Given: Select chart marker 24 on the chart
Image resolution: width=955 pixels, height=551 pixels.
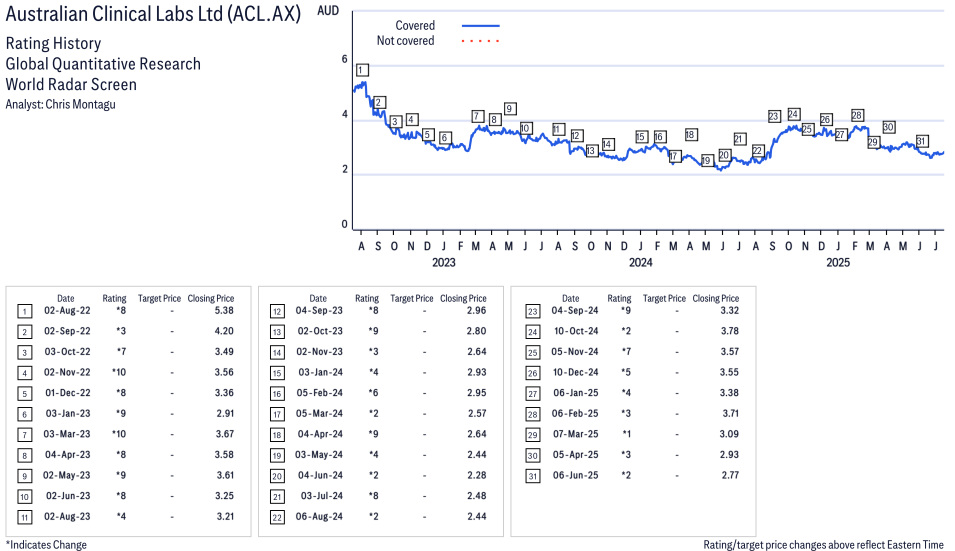Looking at the screenshot, I should pos(793,114).
